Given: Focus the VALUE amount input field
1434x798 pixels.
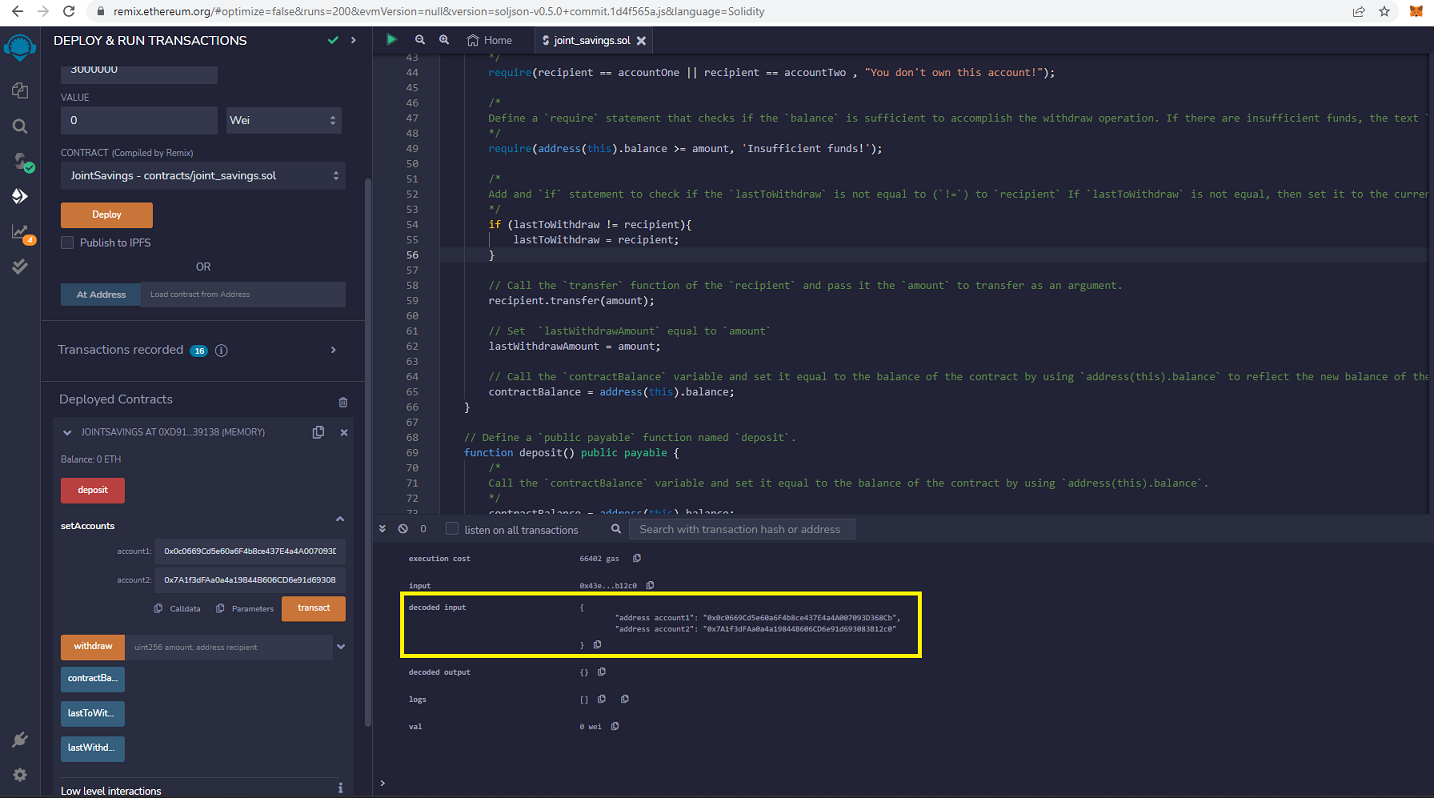Looking at the screenshot, I should coord(139,120).
